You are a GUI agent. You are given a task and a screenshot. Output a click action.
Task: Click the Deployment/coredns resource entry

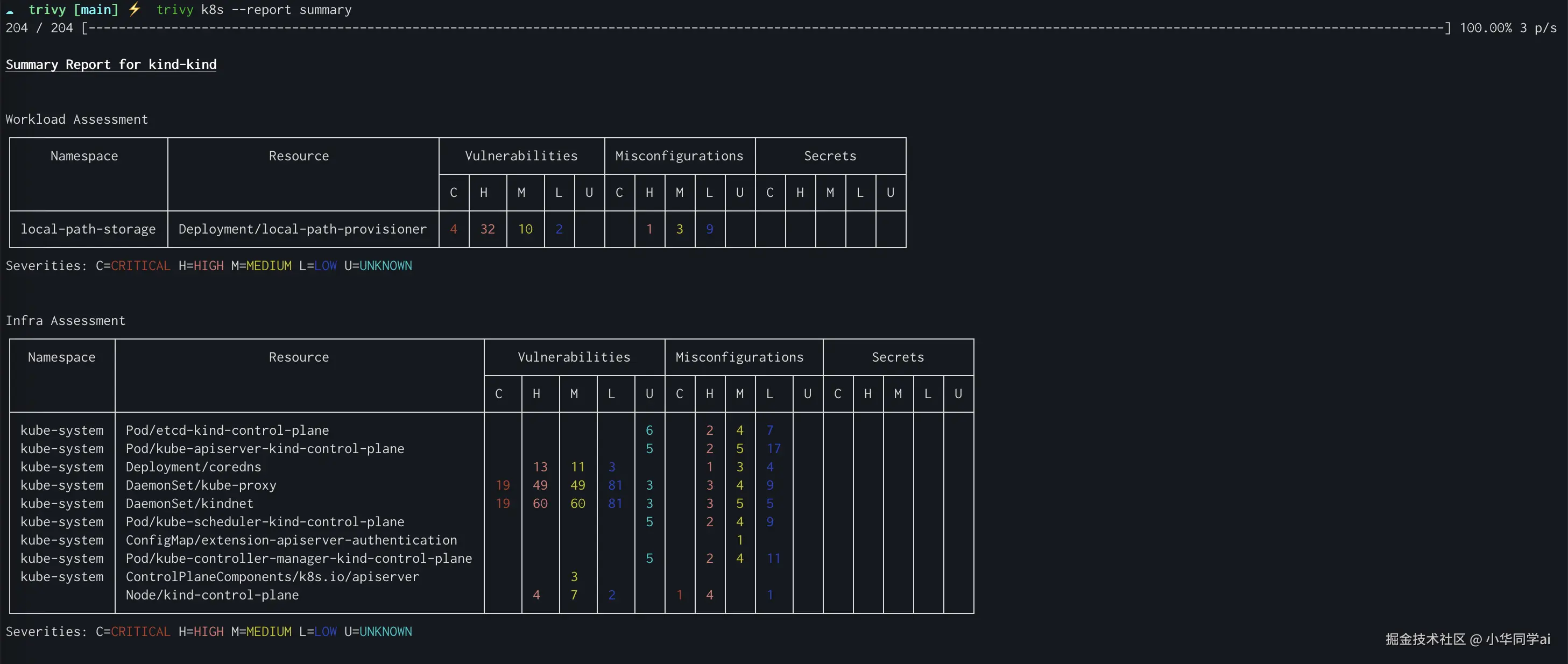point(193,467)
